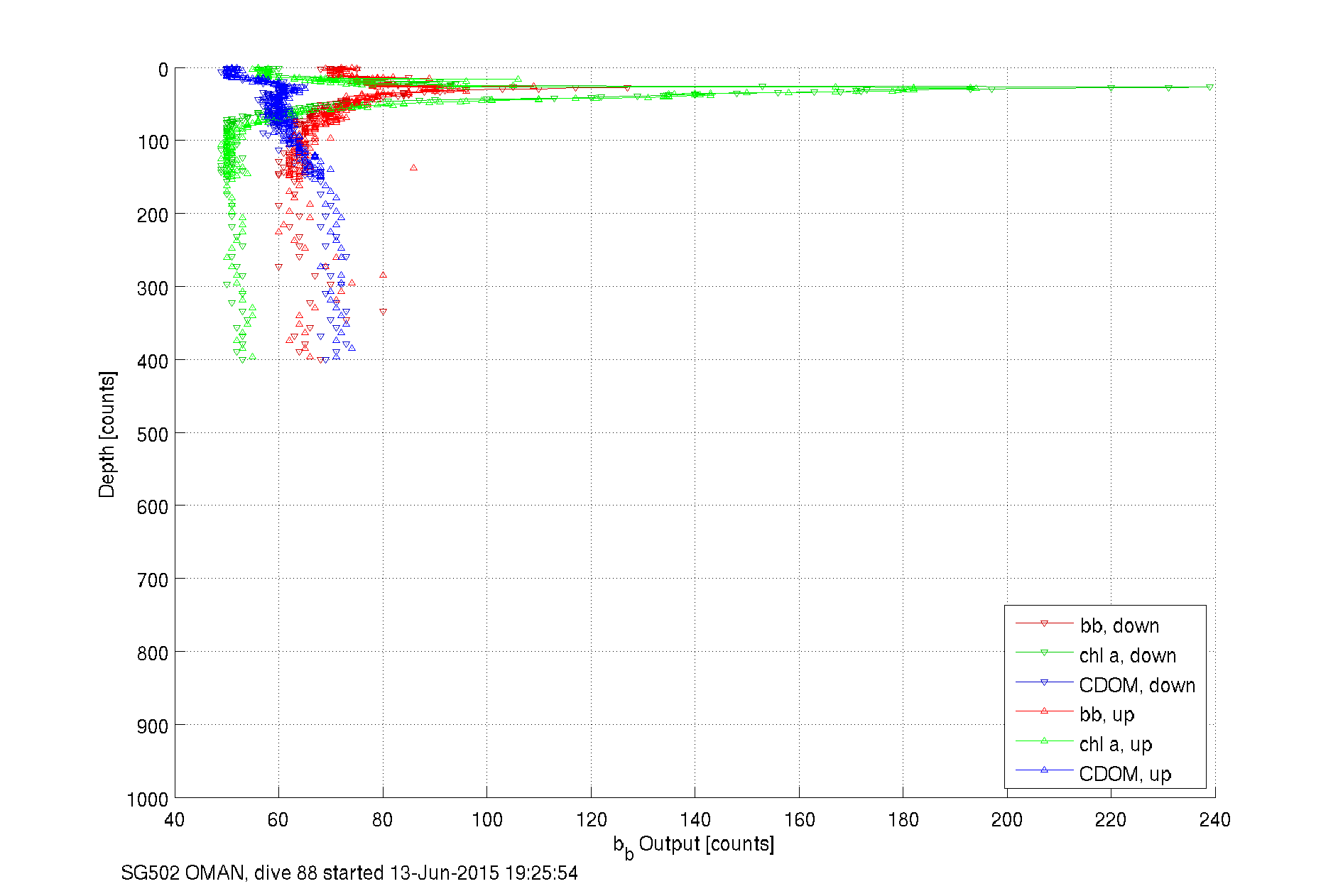Click the y-axis tick label 300
This screenshot has height=896, width=1343.
153,288
